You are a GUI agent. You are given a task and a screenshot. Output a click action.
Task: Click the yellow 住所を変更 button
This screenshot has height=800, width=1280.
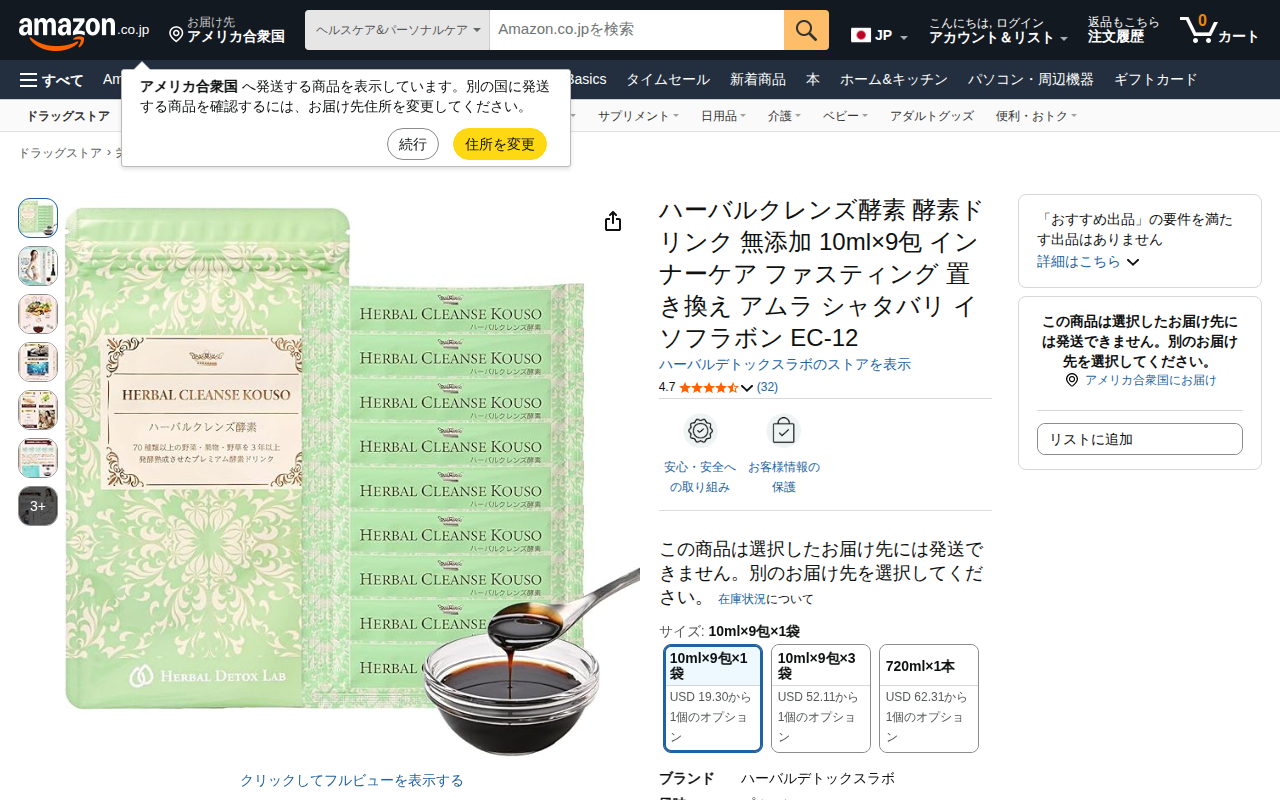point(500,144)
